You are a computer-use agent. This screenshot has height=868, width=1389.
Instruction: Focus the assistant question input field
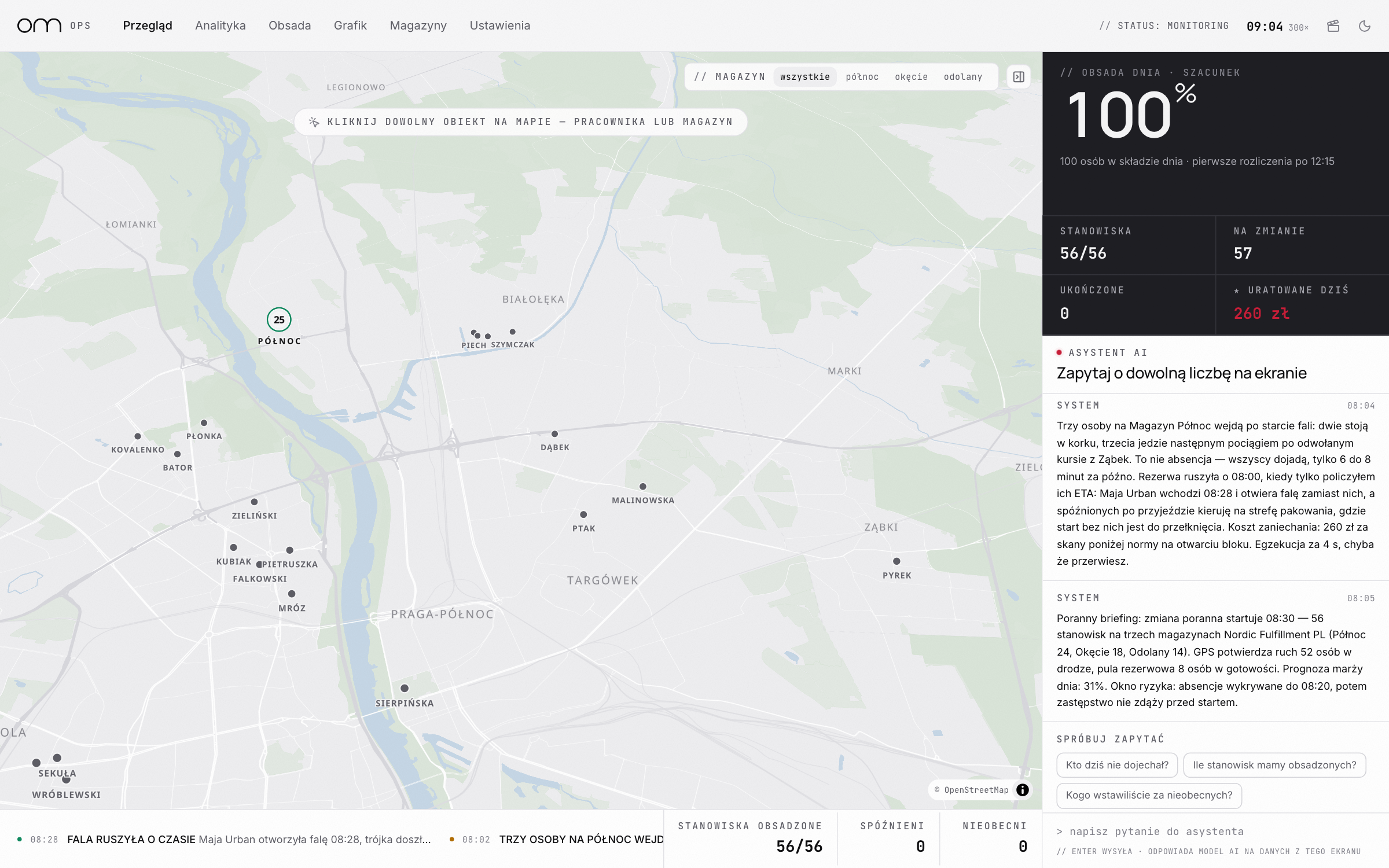click(x=1215, y=832)
